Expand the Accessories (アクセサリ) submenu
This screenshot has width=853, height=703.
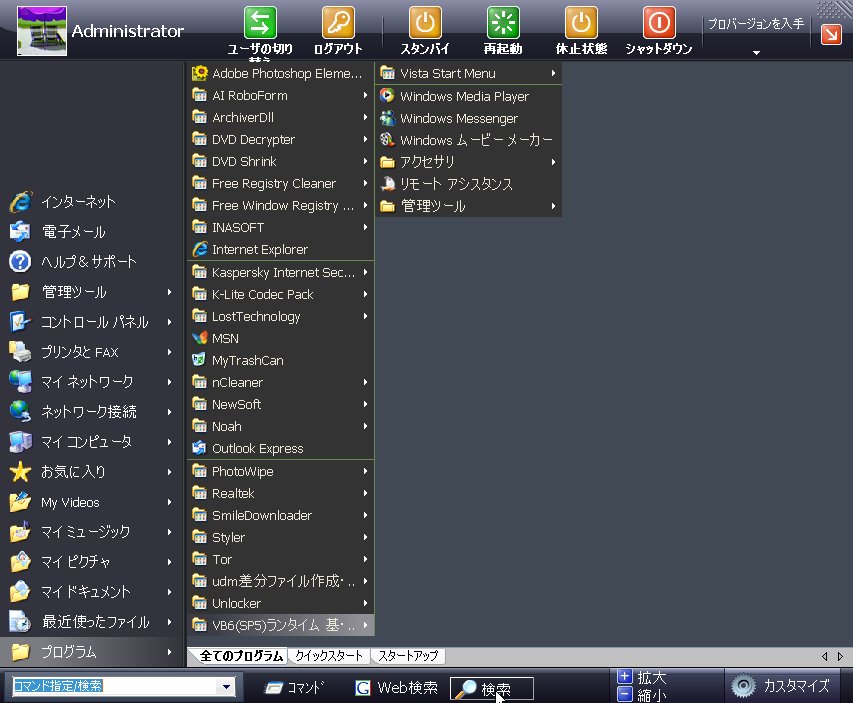point(468,162)
